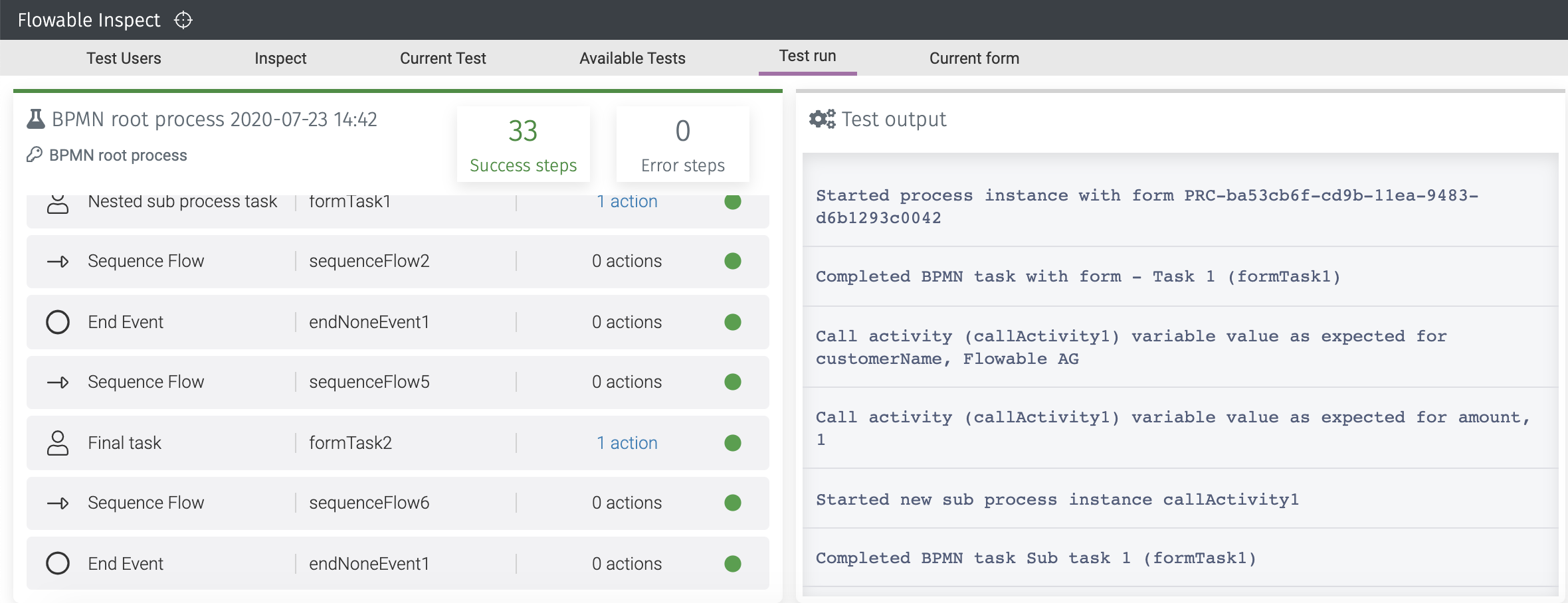Viewport: 1568px width, 603px height.
Task: Toggle the status dot on the last End Event row
Action: (732, 563)
